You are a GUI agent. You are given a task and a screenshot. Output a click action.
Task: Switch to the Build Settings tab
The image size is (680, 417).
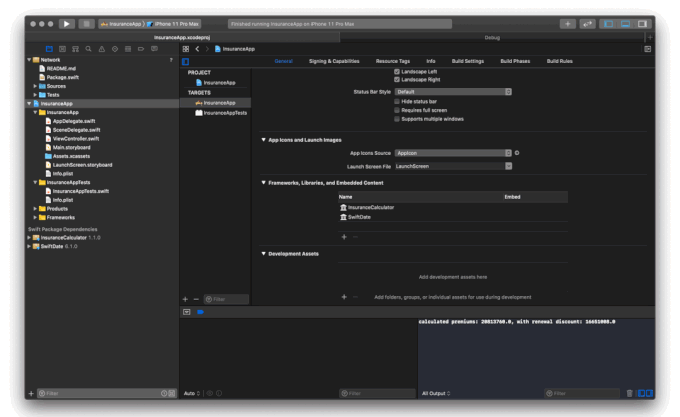pos(468,61)
